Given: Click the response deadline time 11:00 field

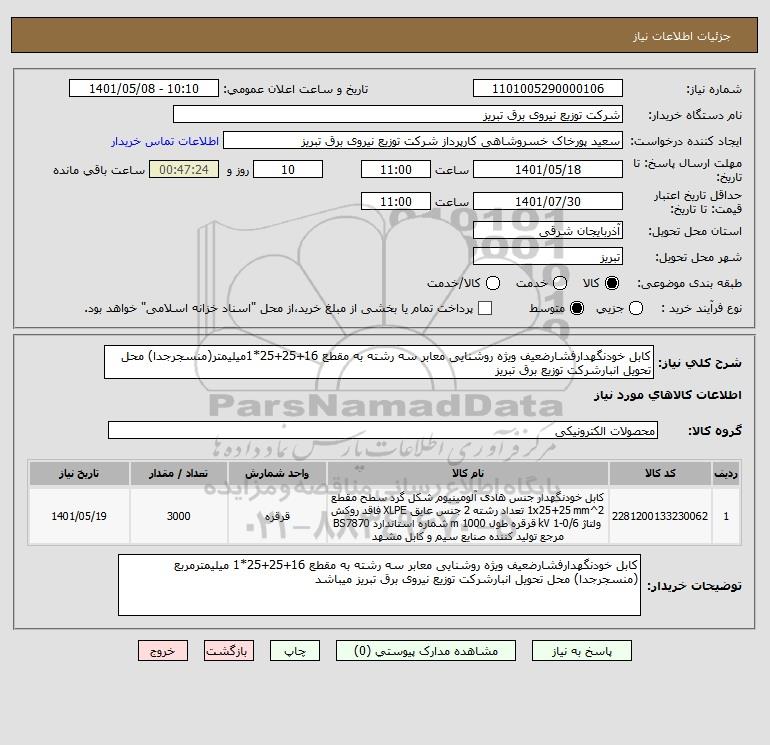Looking at the screenshot, I should [x=396, y=169].
